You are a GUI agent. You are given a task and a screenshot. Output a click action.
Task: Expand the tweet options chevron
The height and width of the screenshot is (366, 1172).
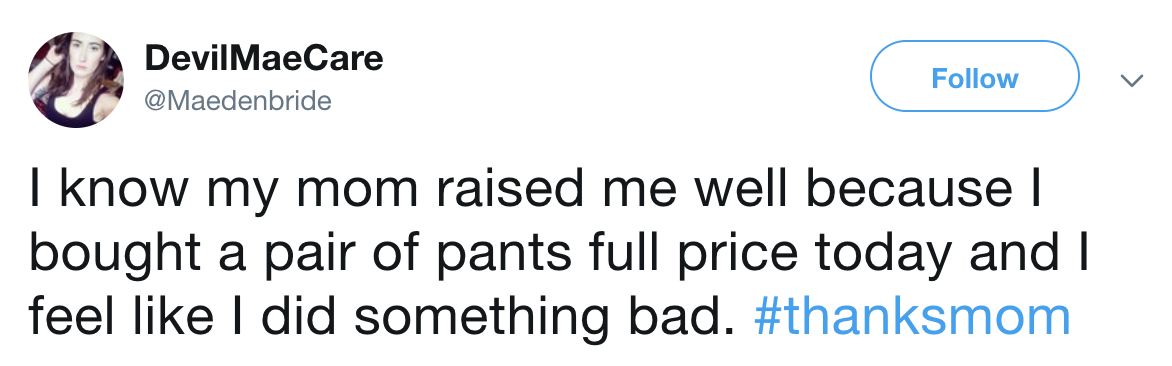[1132, 80]
